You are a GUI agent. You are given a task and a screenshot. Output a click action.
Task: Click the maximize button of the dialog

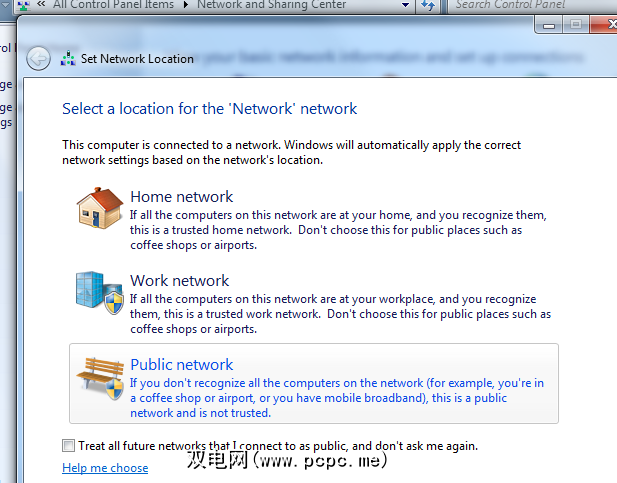[576, 25]
